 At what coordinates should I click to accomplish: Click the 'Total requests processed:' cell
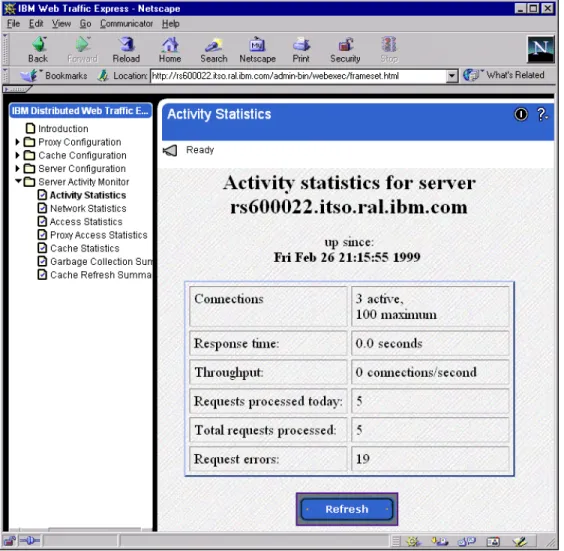(268, 430)
